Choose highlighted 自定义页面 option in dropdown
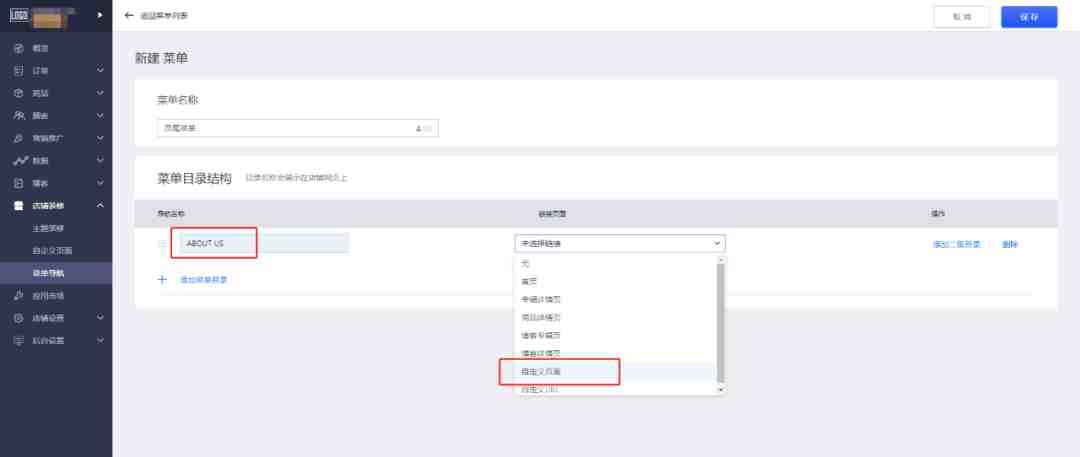The image size is (1080, 457). click(615, 372)
